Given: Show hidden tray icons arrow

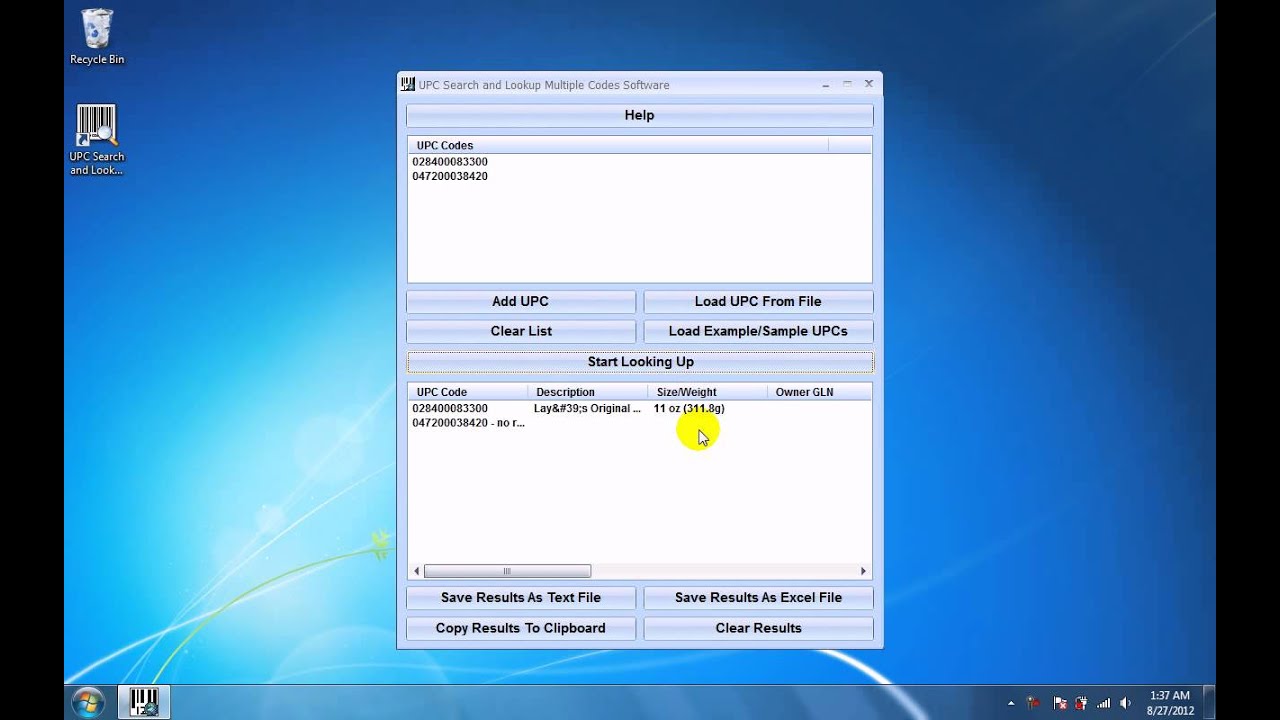Looking at the screenshot, I should pos(1011,703).
